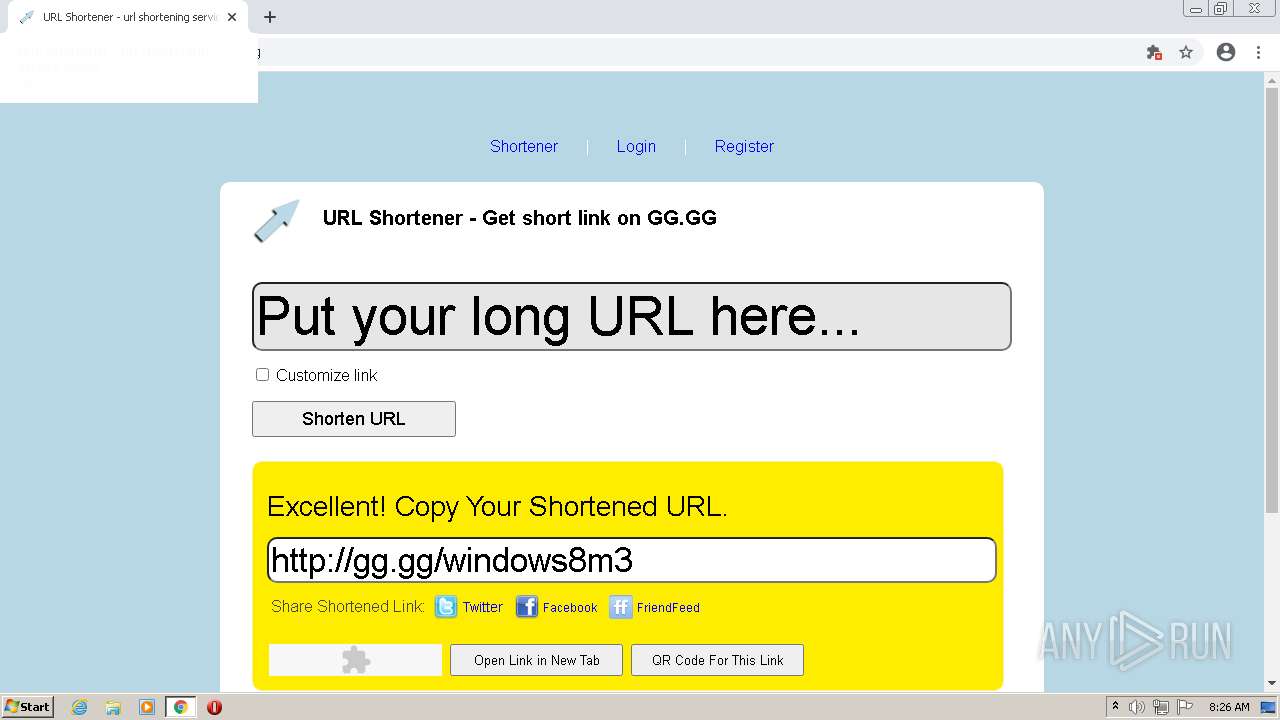This screenshot has height=720, width=1280.
Task: Go to the Shortener menu link
Action: [524, 146]
